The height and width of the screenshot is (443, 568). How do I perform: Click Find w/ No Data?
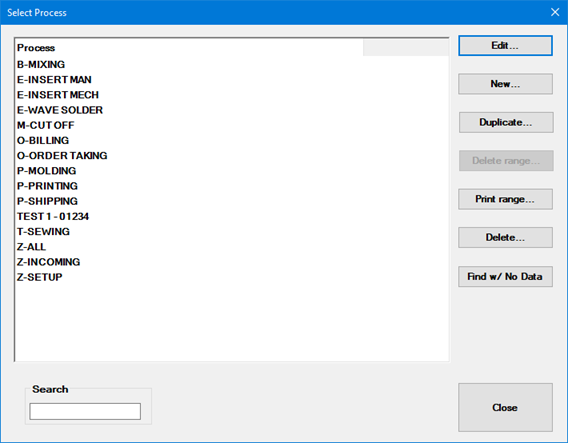505,277
